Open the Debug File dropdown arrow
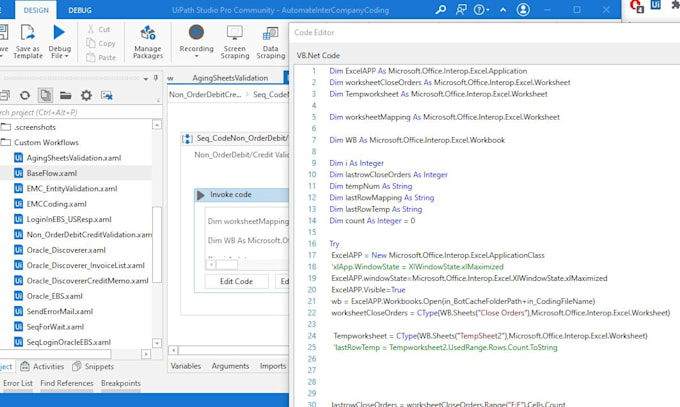The width and height of the screenshot is (680, 407). (x=67, y=56)
